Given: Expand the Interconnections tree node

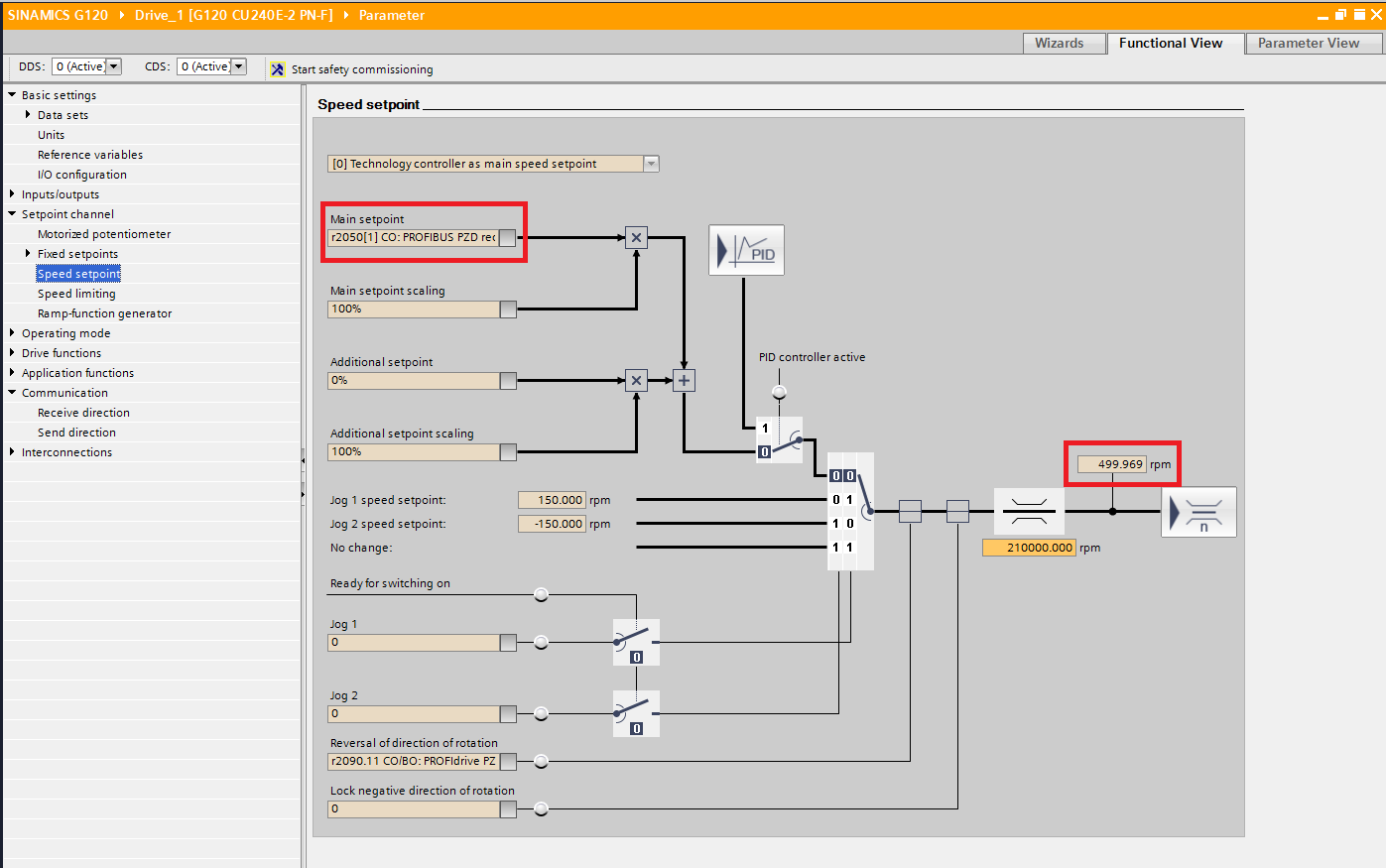Looking at the screenshot, I should pos(12,451).
